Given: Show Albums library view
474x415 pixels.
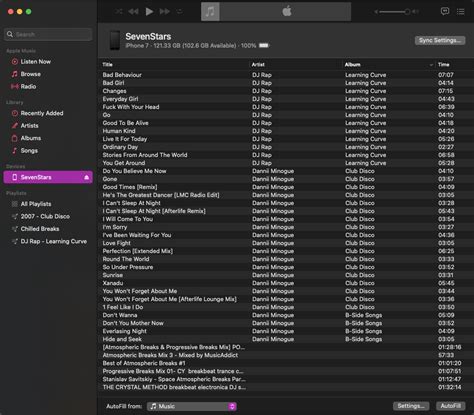Looking at the screenshot, I should point(31,138).
